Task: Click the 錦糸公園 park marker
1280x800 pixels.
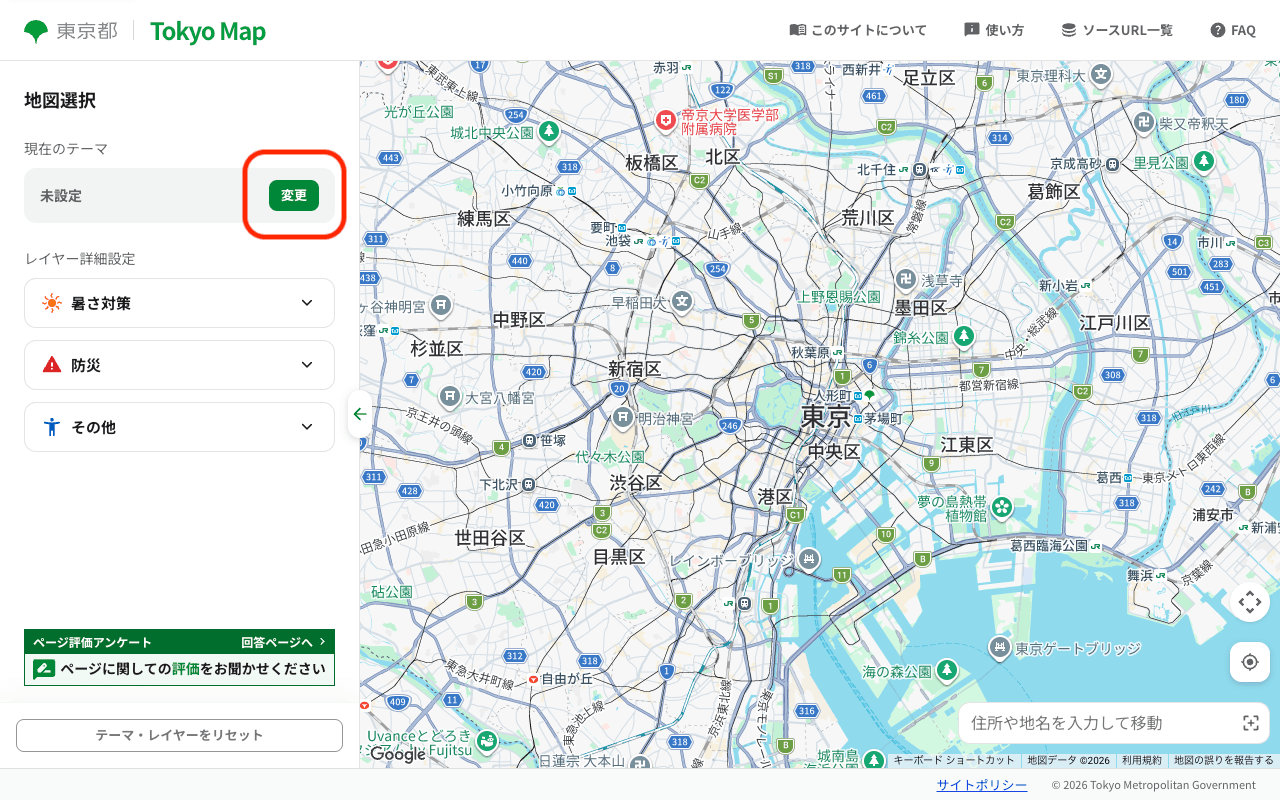Action: click(x=964, y=337)
